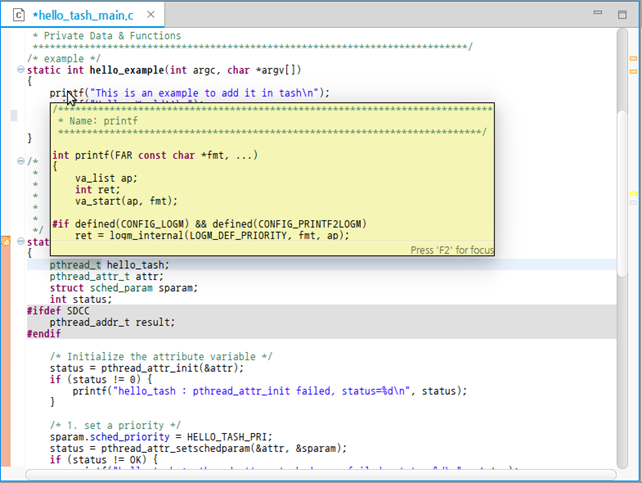This screenshot has height=483, width=642.
Task: Select the hello_tash_main.c editor tab
Action: coord(84,15)
